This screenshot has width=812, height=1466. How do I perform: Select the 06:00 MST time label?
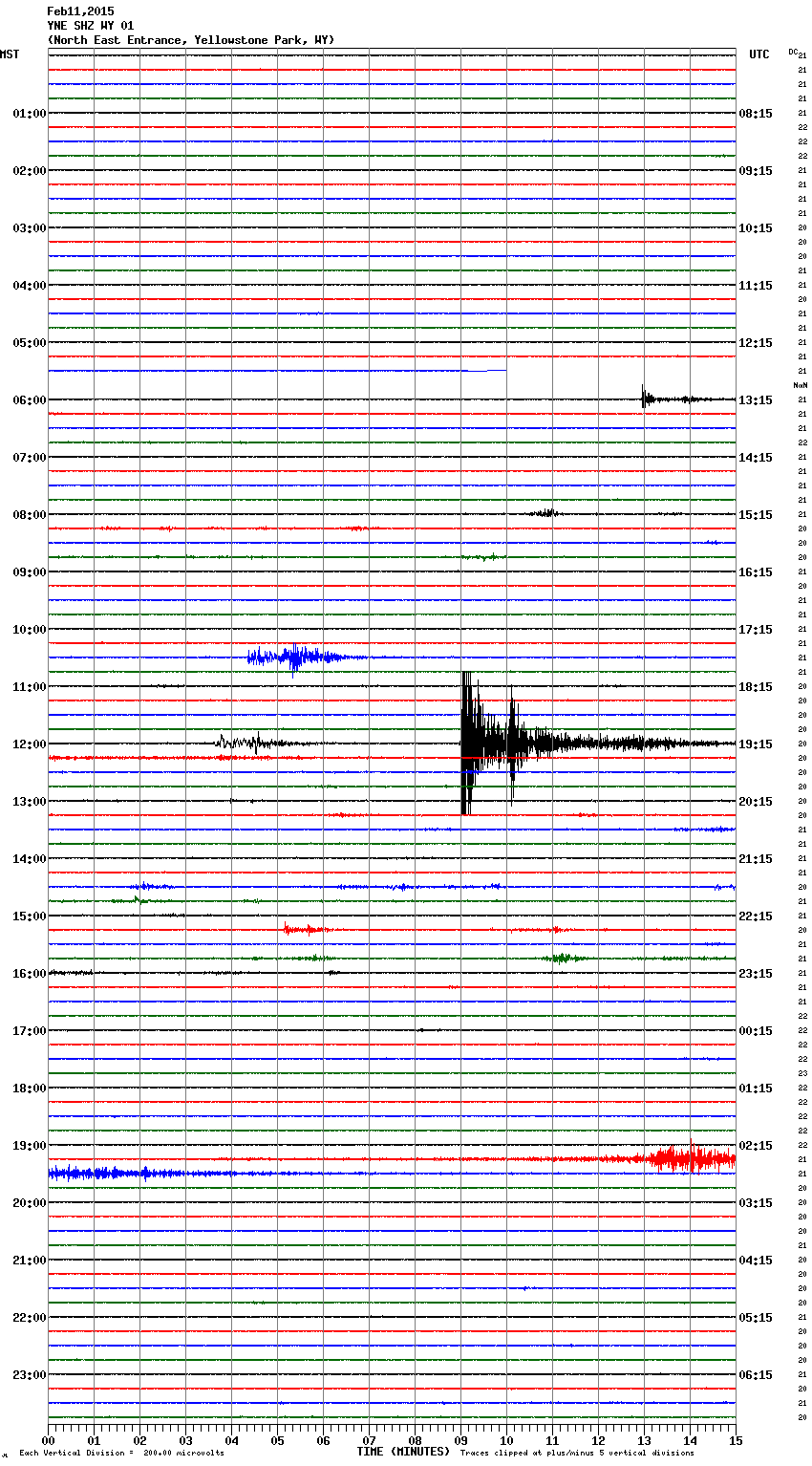tap(30, 400)
